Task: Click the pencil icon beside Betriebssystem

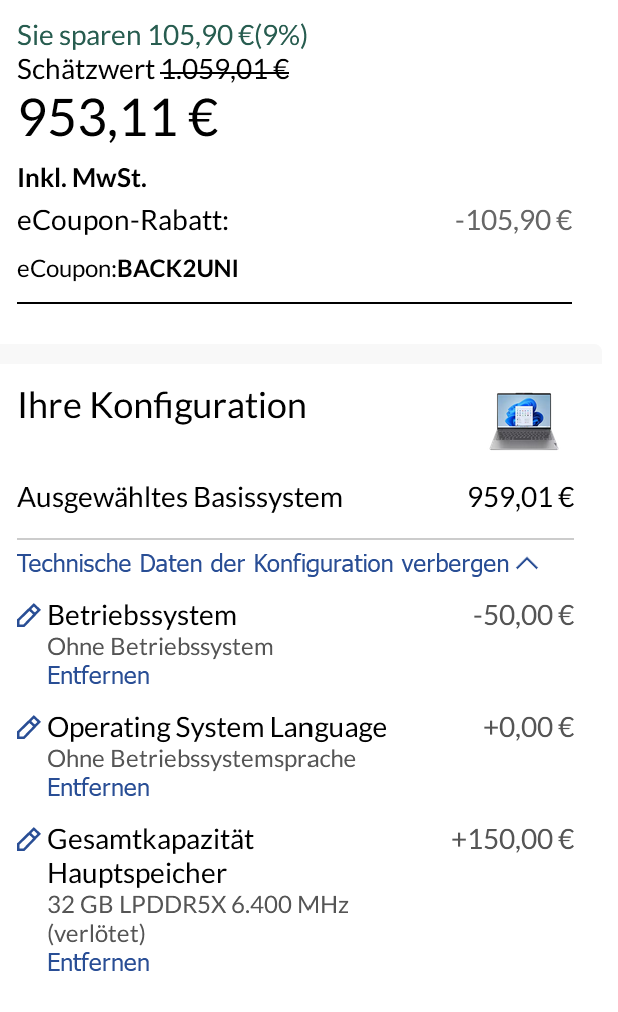Action: point(28,616)
